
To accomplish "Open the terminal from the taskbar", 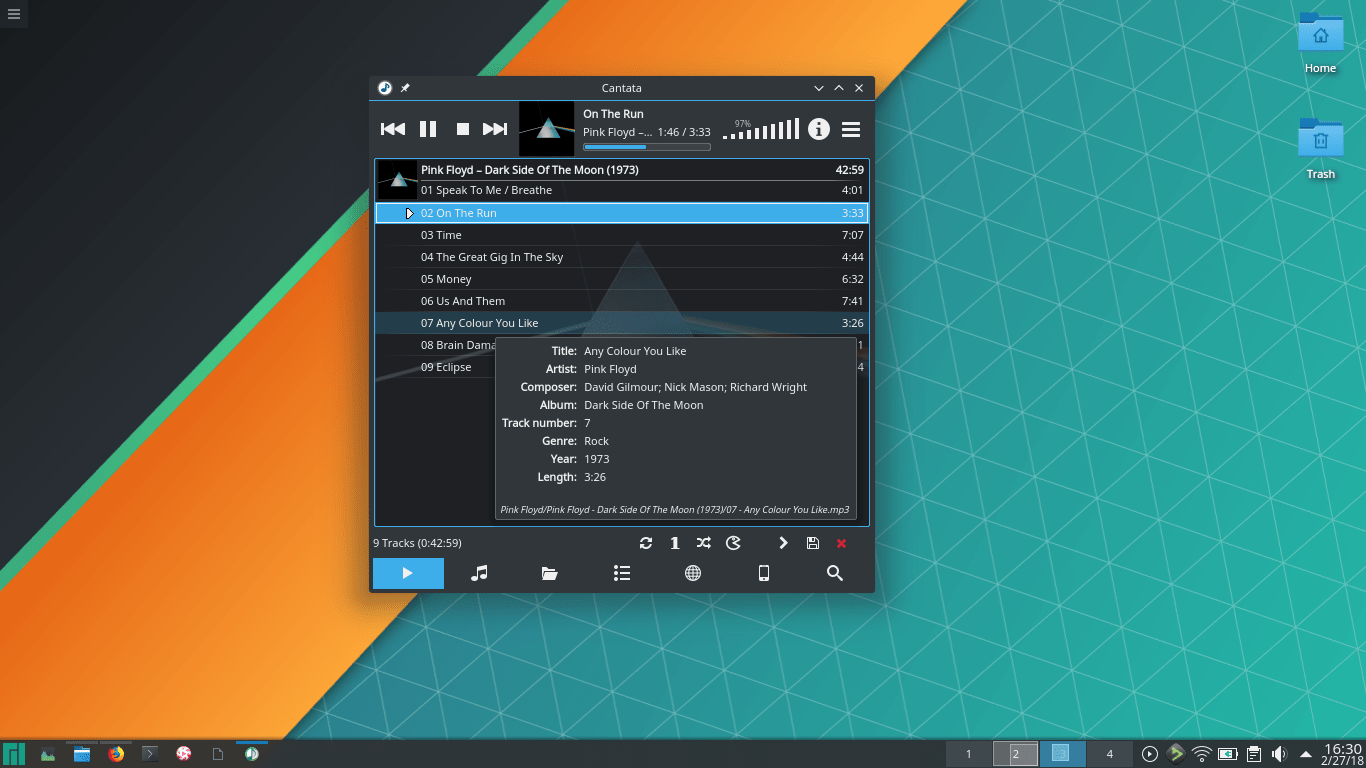I will (x=150, y=754).
